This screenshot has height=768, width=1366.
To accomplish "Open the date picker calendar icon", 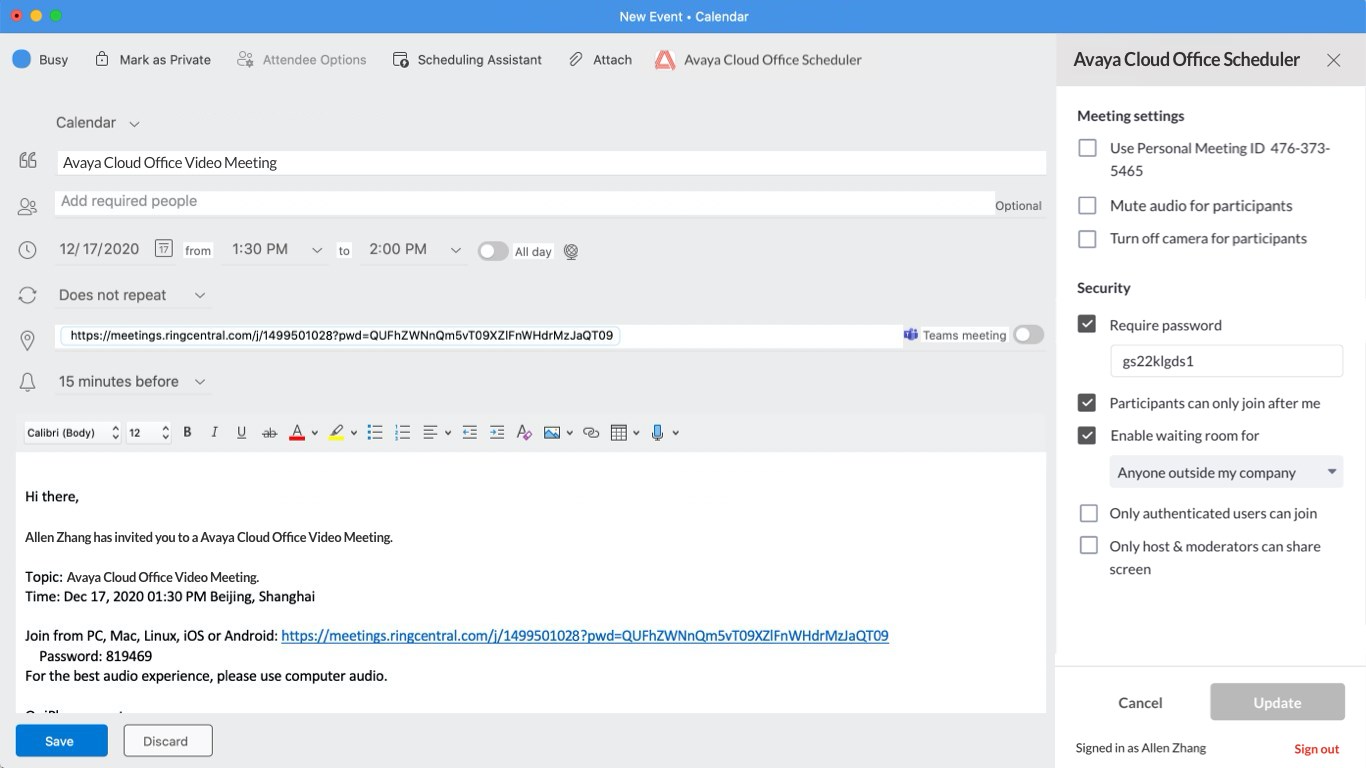I will 164,249.
